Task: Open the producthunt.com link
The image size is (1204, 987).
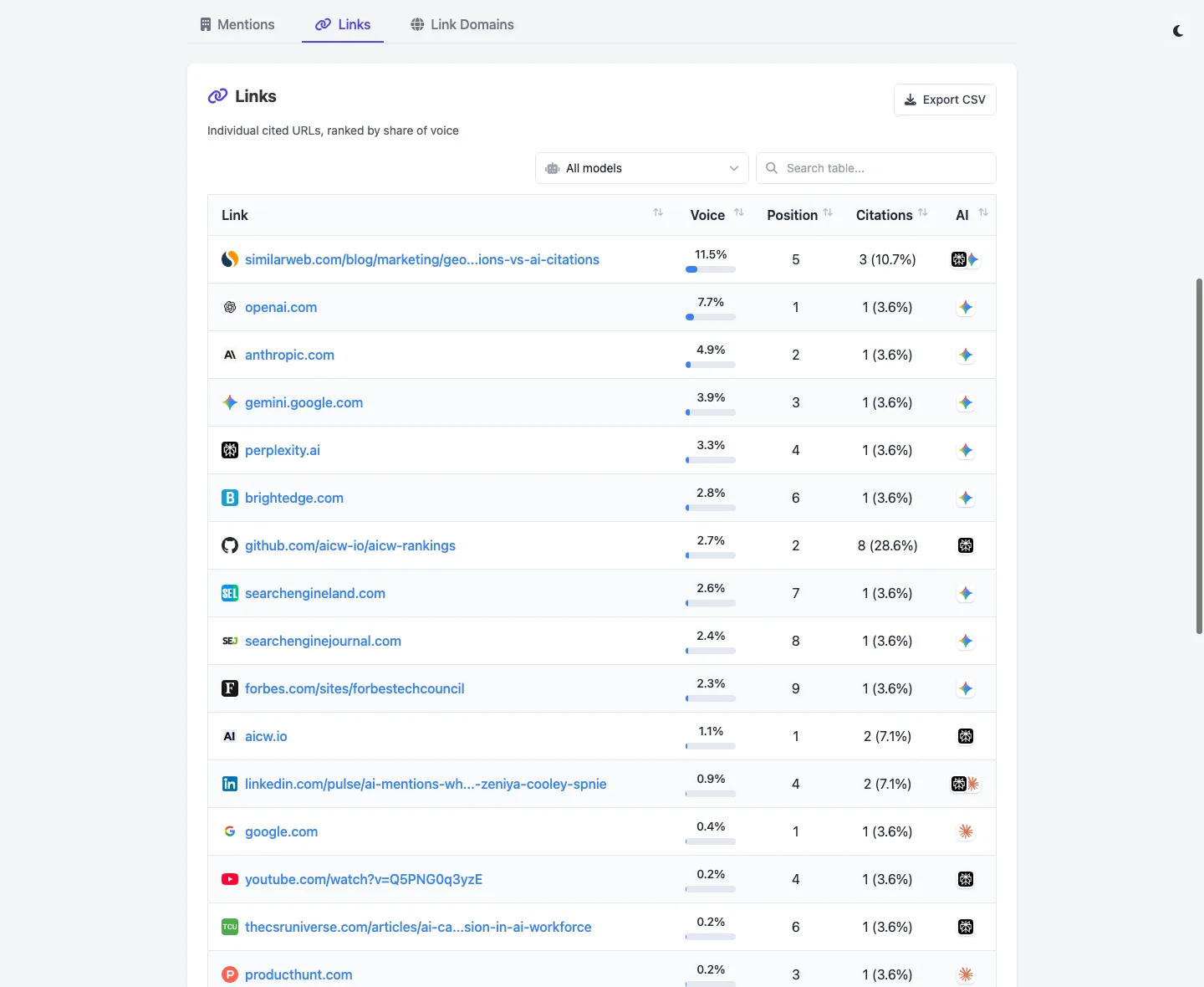Action: [298, 974]
